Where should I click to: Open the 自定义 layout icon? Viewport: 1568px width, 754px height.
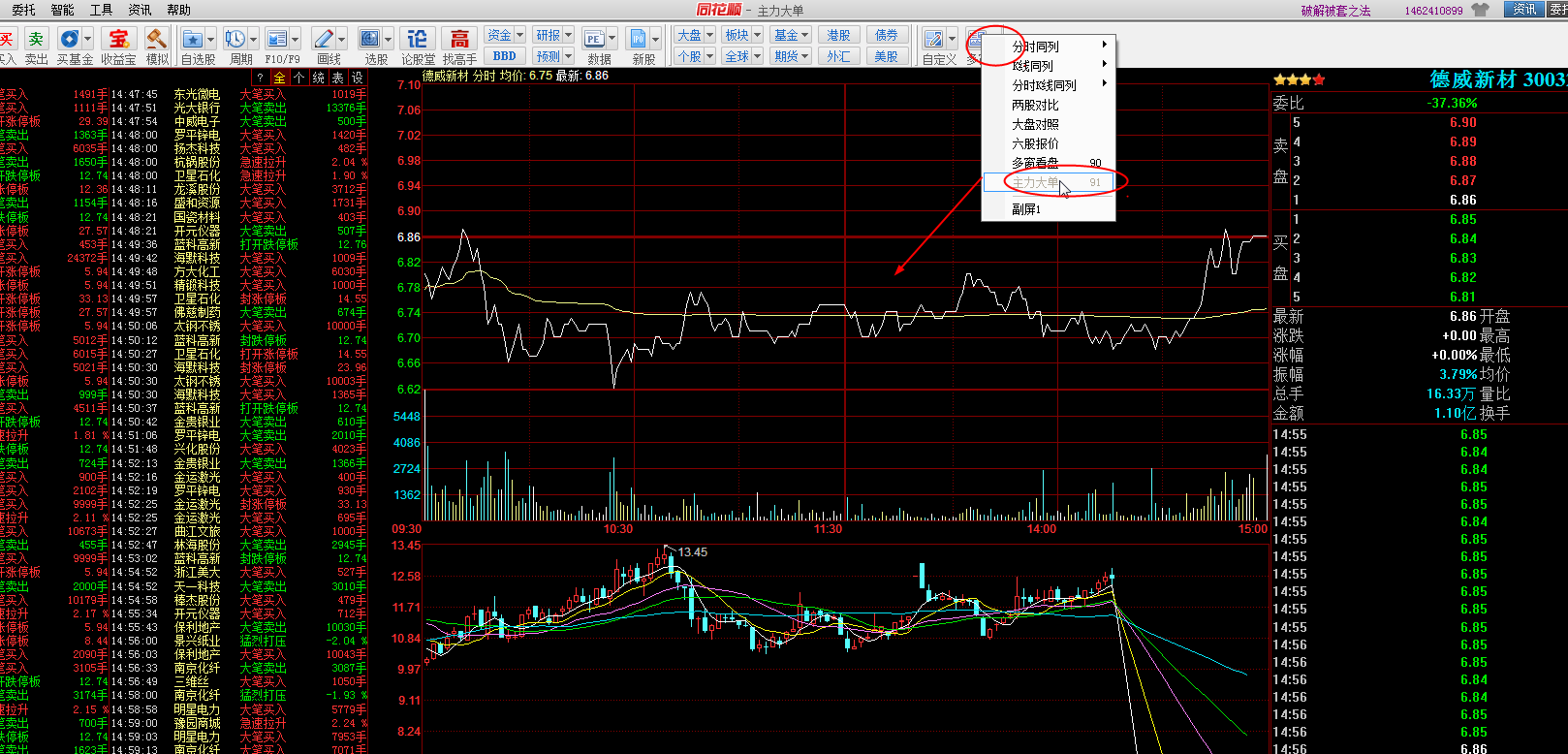click(933, 39)
